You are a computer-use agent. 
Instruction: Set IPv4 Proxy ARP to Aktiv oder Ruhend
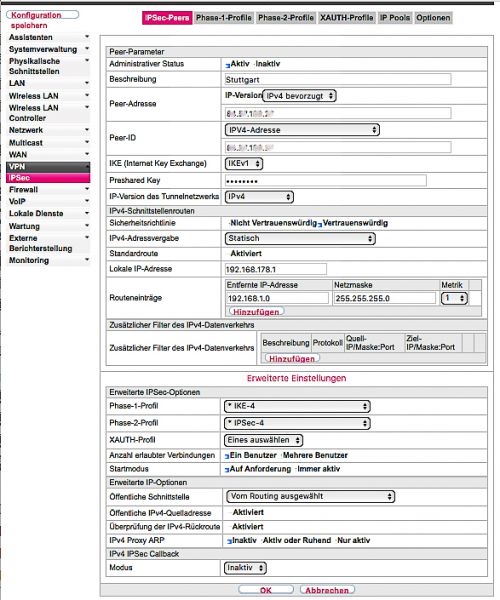click(262, 540)
